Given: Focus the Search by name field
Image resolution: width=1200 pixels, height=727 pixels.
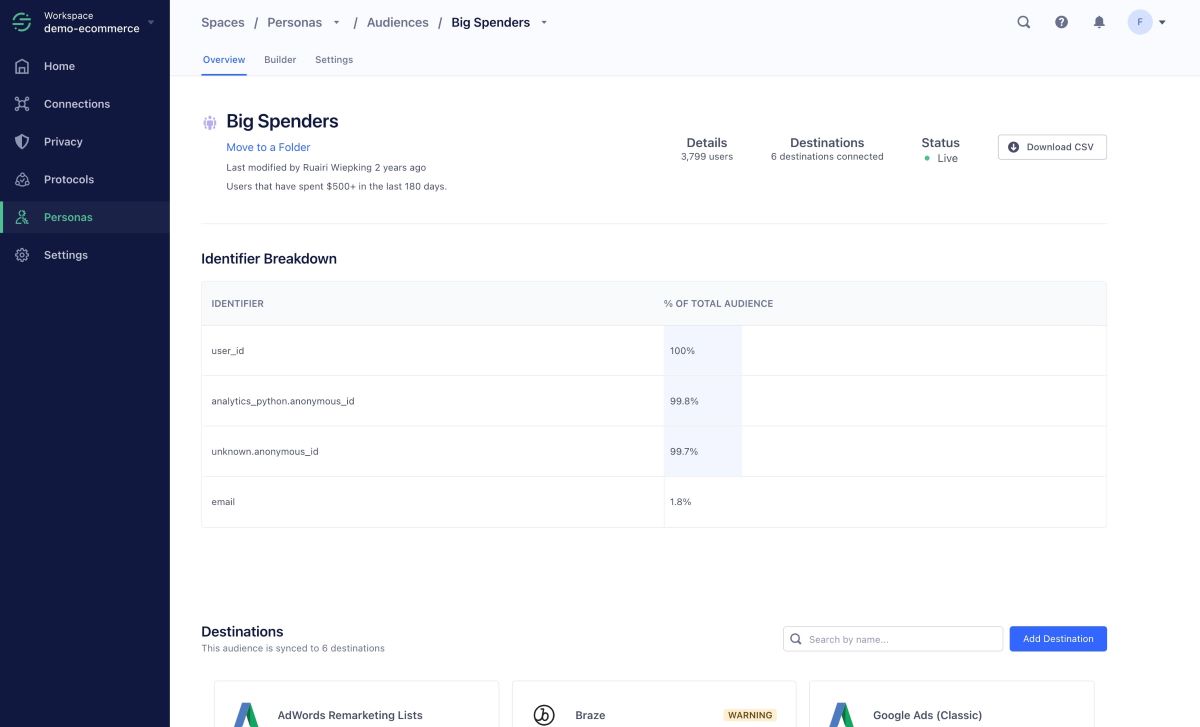Looking at the screenshot, I should tap(900, 639).
